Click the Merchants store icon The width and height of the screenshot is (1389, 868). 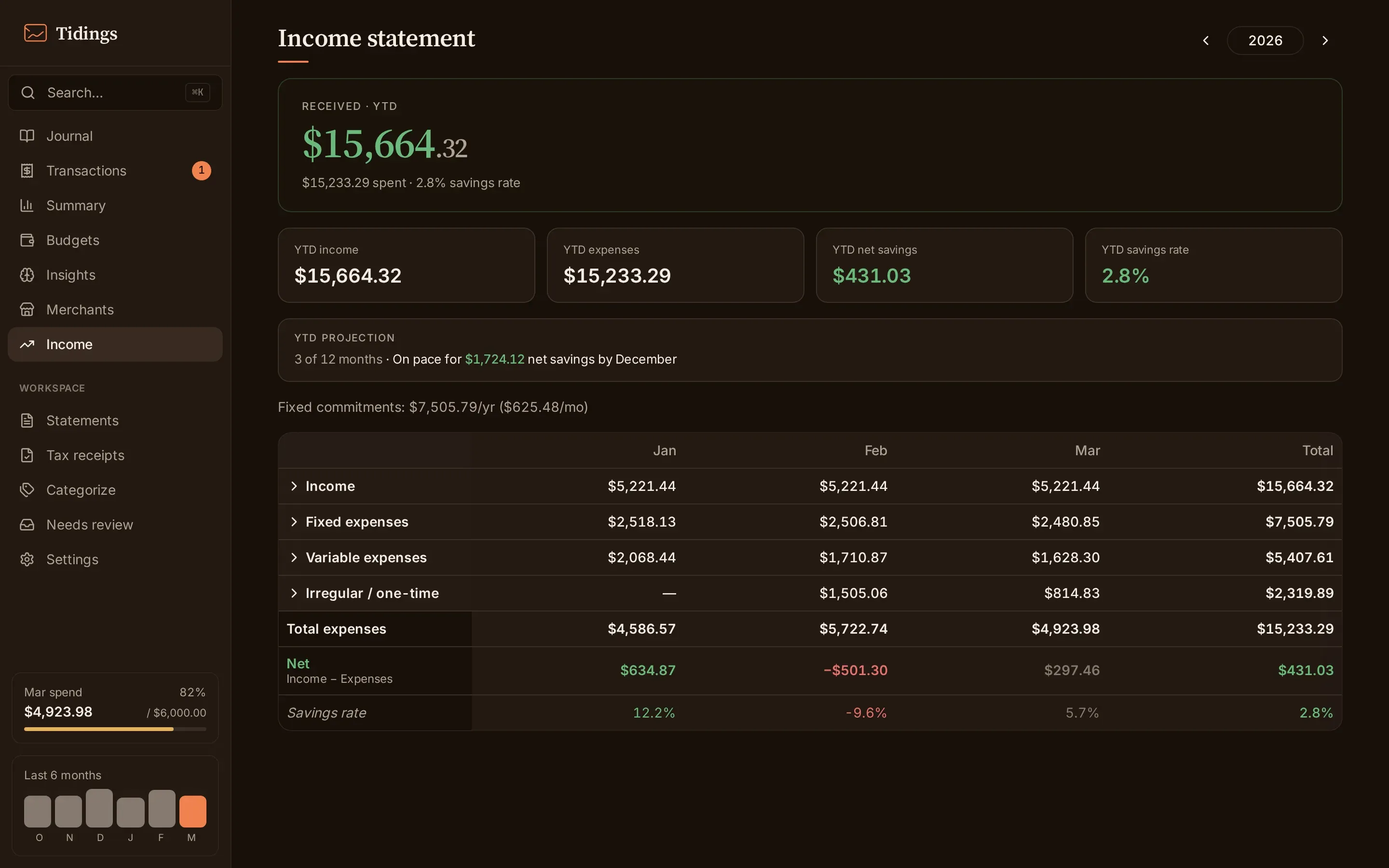click(x=27, y=310)
